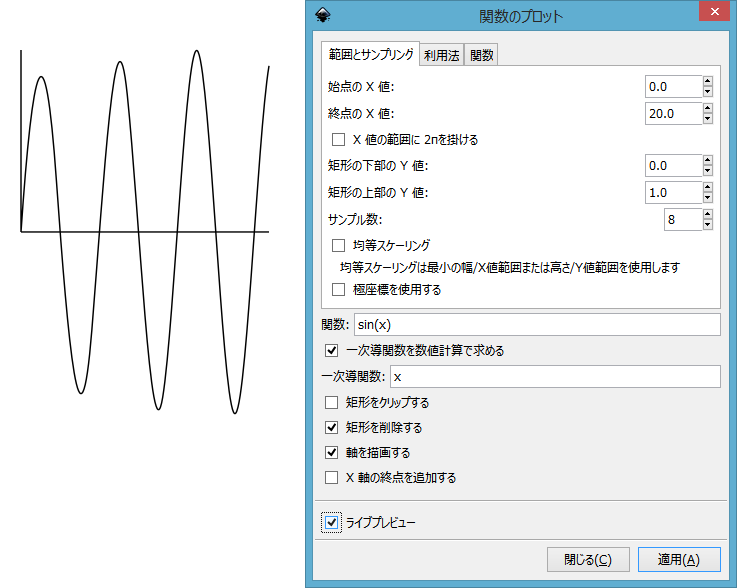The height and width of the screenshot is (588, 737).
Task: Disable the 軸を描画する checkbox
Action: coord(331,453)
